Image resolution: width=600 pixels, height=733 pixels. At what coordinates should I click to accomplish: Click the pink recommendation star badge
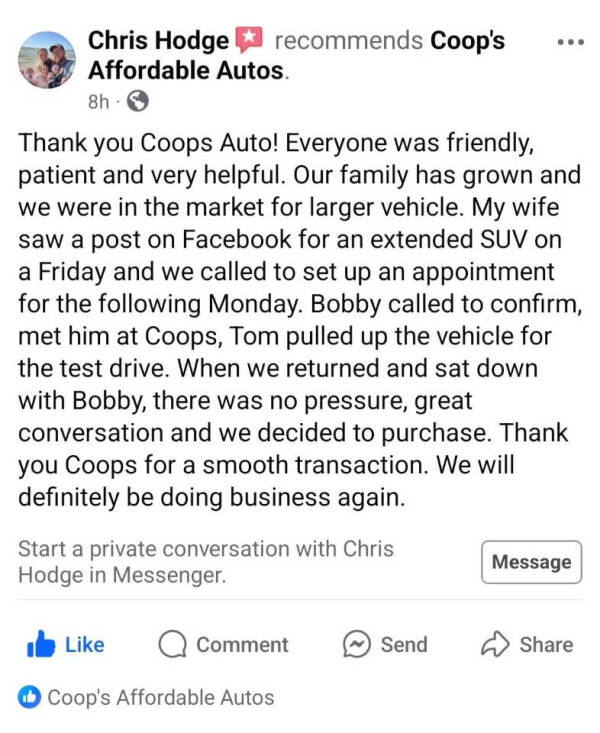249,41
